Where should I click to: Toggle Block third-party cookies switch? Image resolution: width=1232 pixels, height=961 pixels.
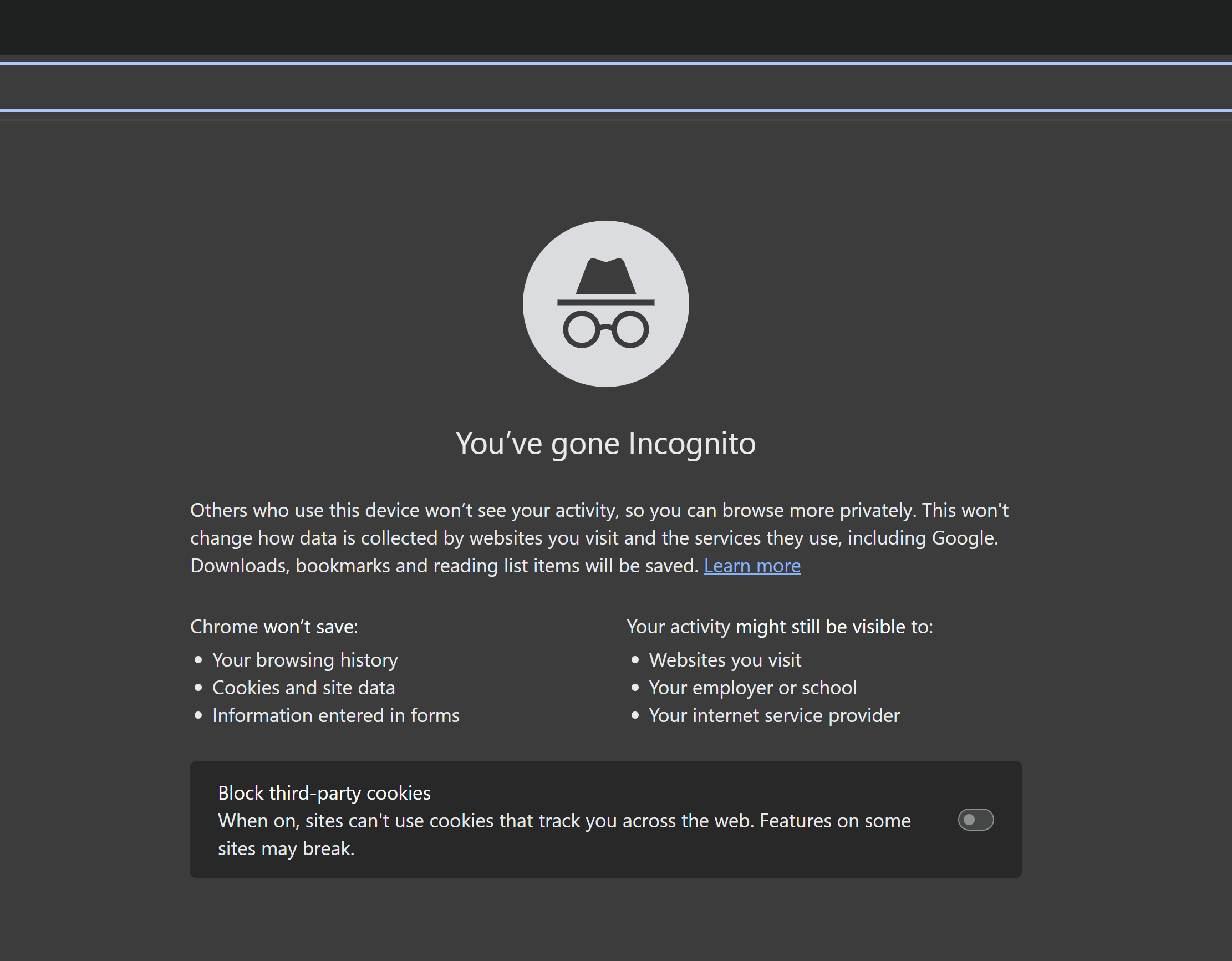point(975,820)
